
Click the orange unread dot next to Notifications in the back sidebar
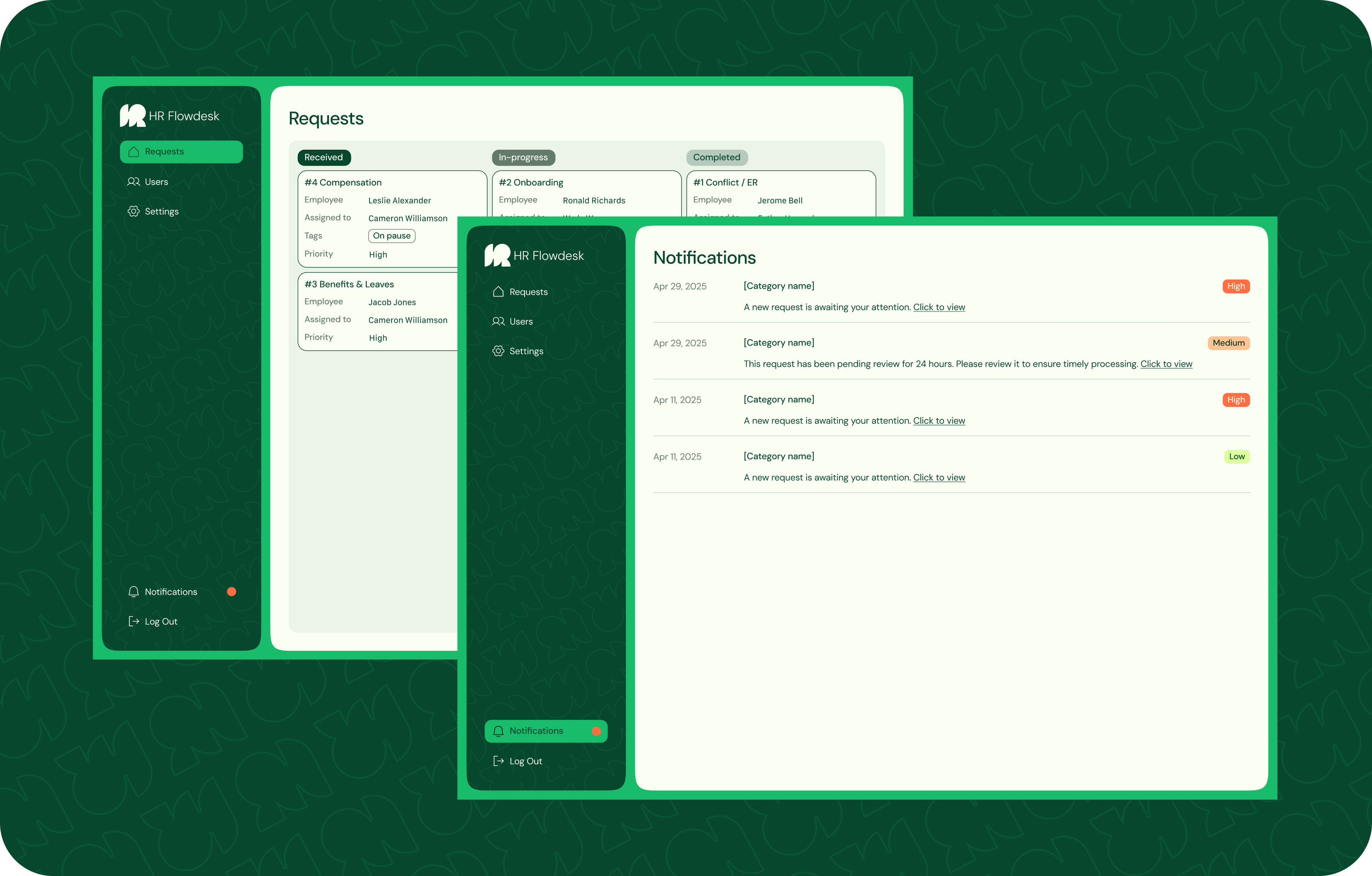tap(231, 591)
